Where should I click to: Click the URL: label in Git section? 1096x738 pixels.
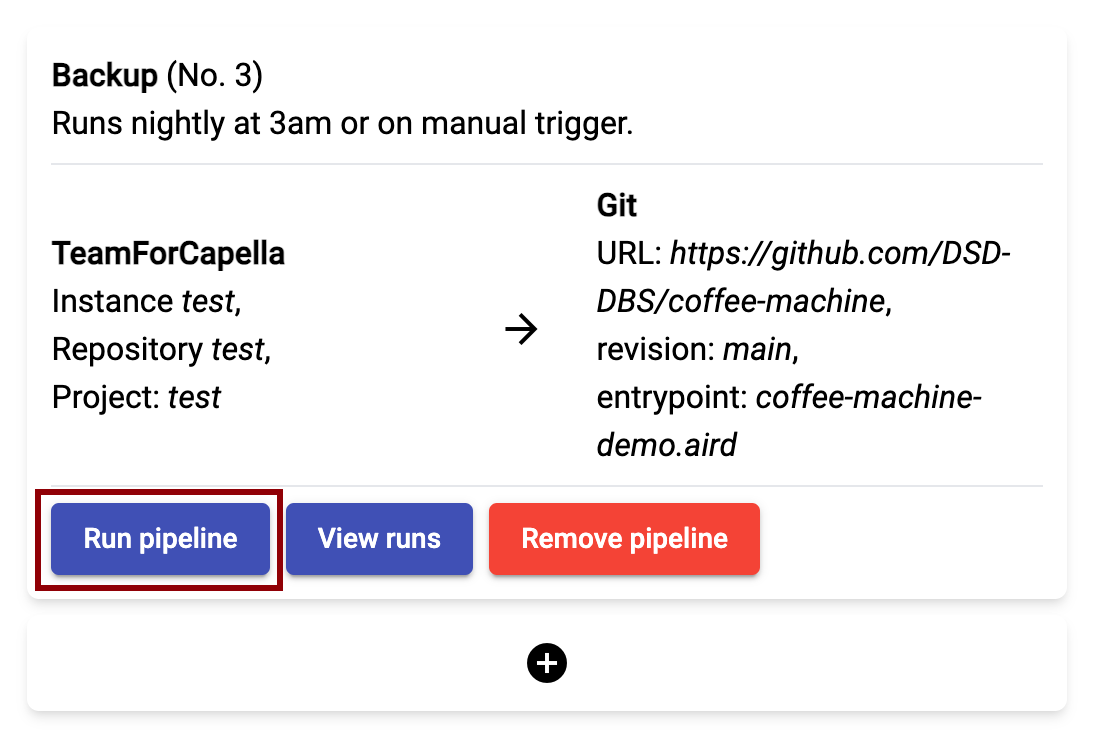[629, 254]
